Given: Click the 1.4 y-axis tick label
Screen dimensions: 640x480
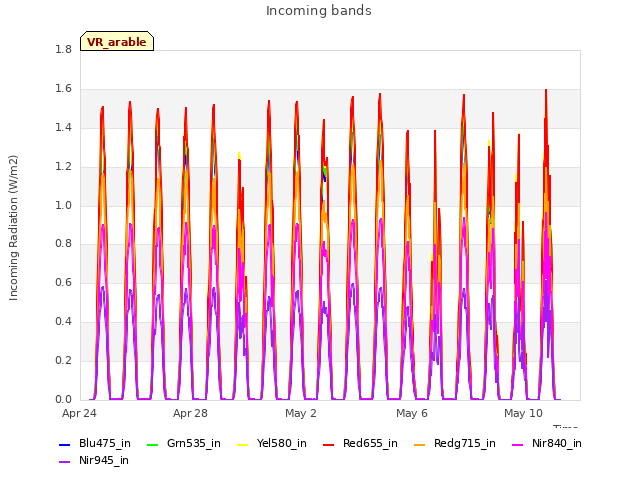Looking at the screenshot, I should pyautogui.click(x=63, y=128).
